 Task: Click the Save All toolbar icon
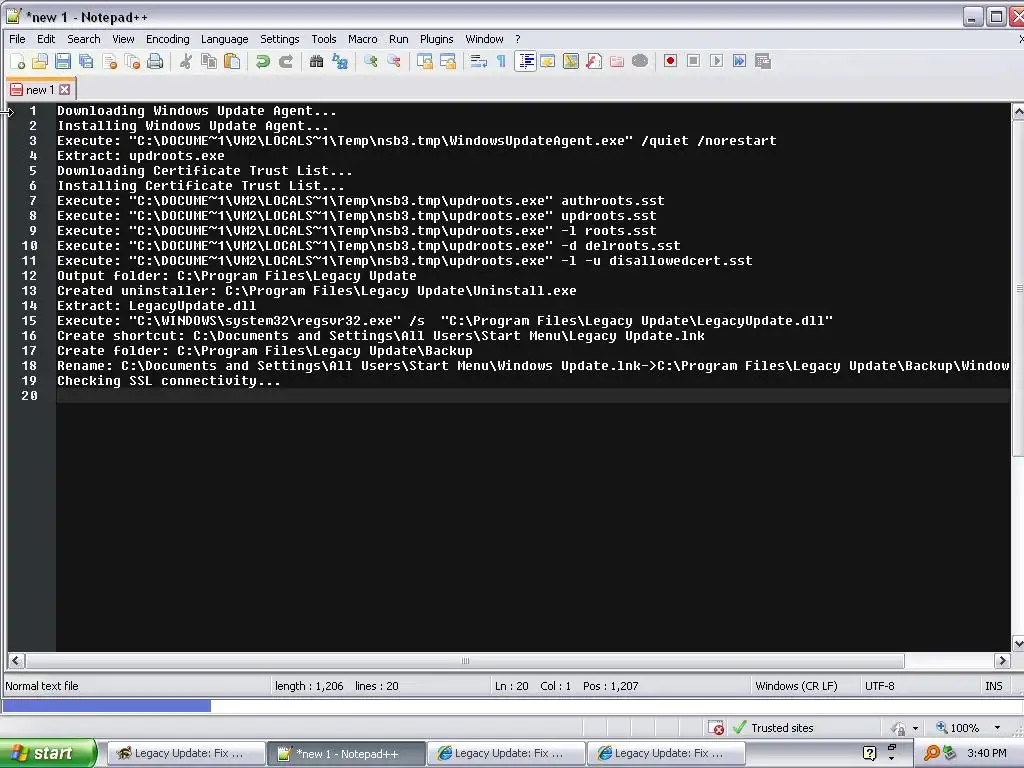[x=86, y=61]
